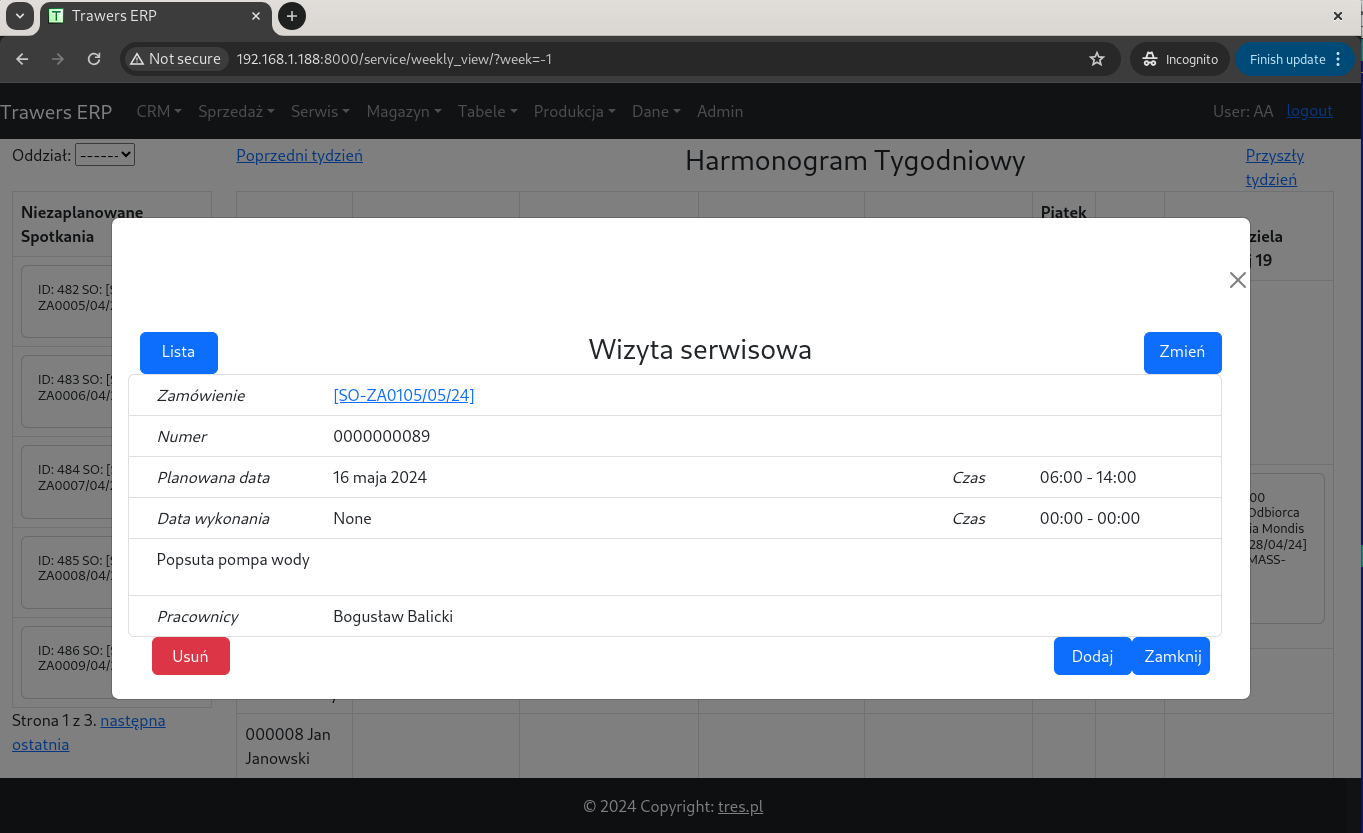Click the browser address bar URL

[x=394, y=59]
